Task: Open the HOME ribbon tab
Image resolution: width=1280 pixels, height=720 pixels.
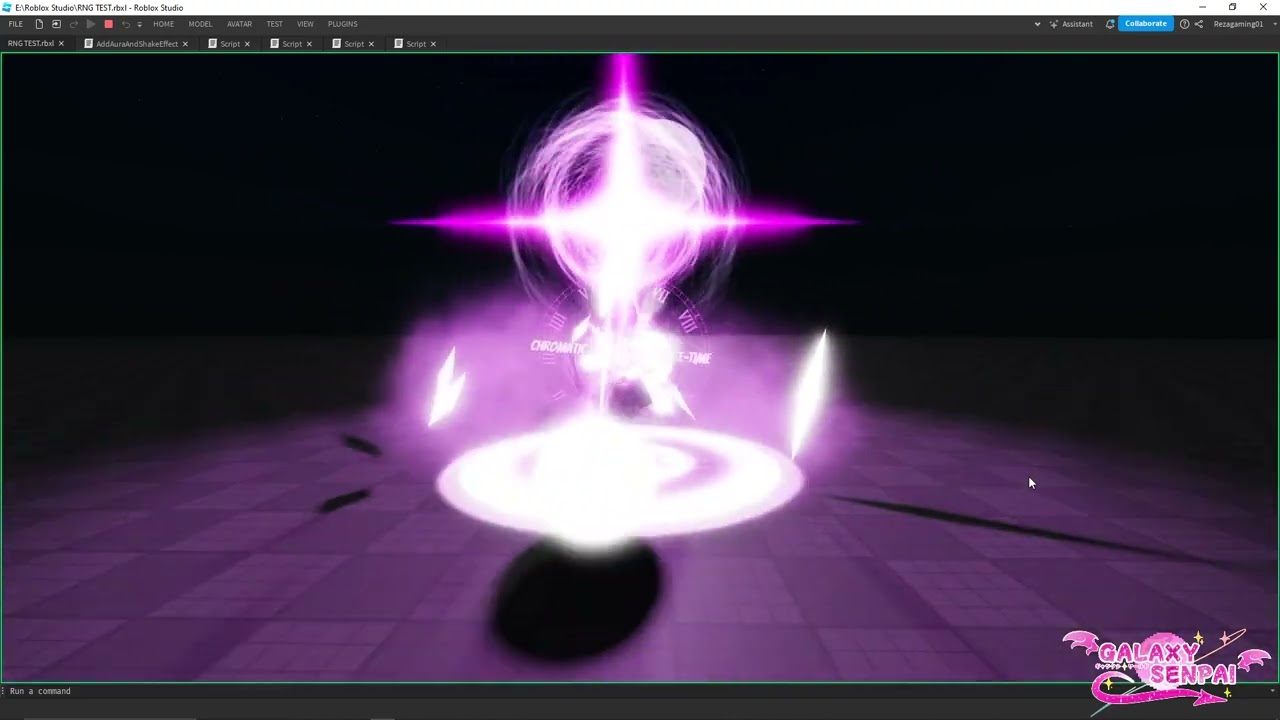Action: pyautogui.click(x=164, y=24)
